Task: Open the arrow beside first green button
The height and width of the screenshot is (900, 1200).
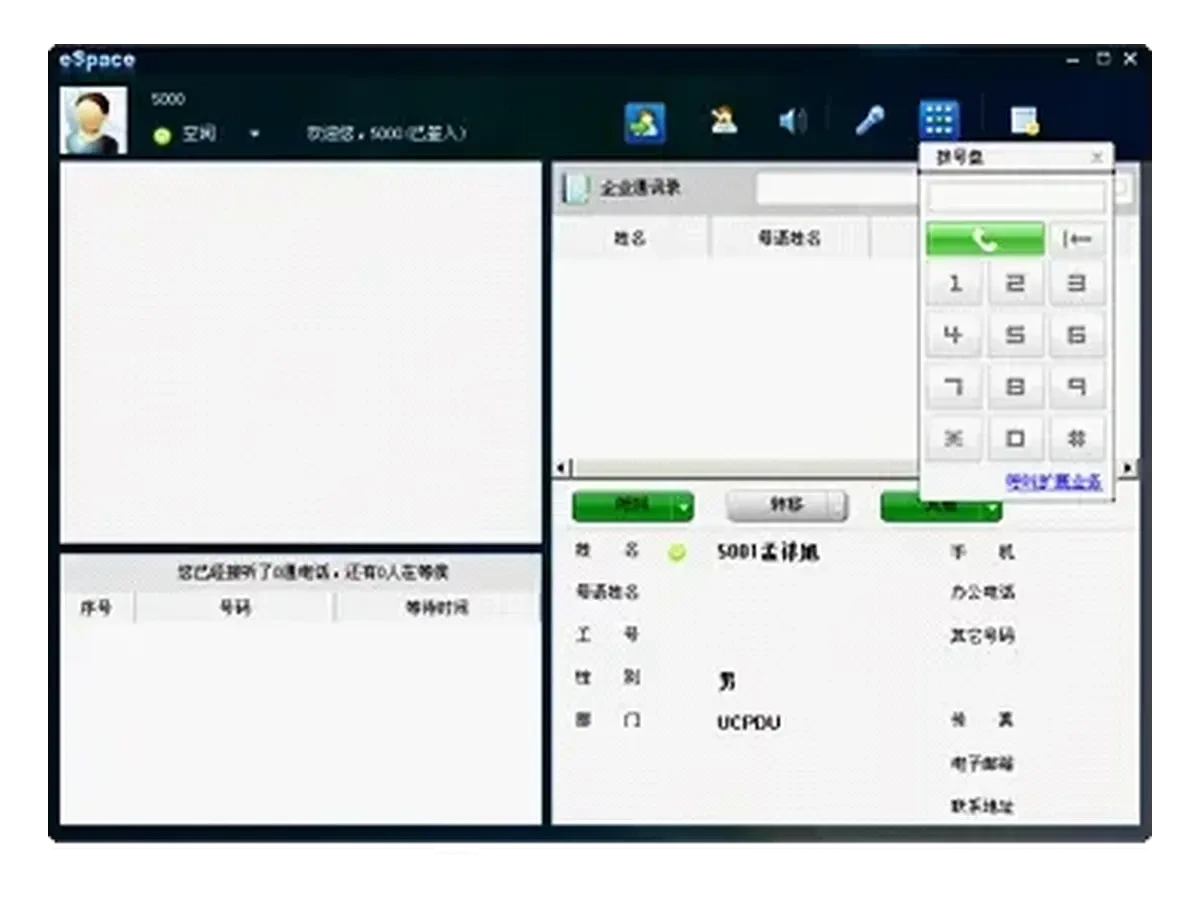Action: (x=683, y=507)
